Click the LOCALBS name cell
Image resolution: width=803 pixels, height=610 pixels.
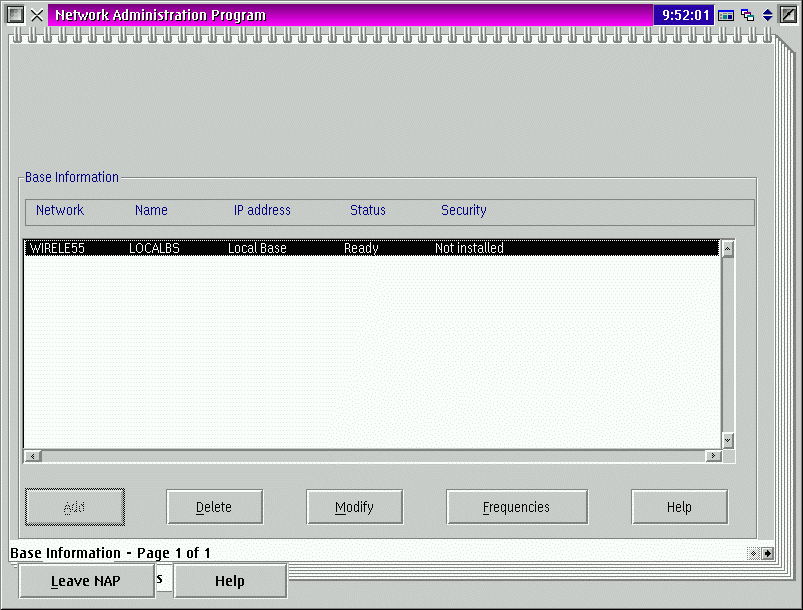pyautogui.click(x=154, y=248)
